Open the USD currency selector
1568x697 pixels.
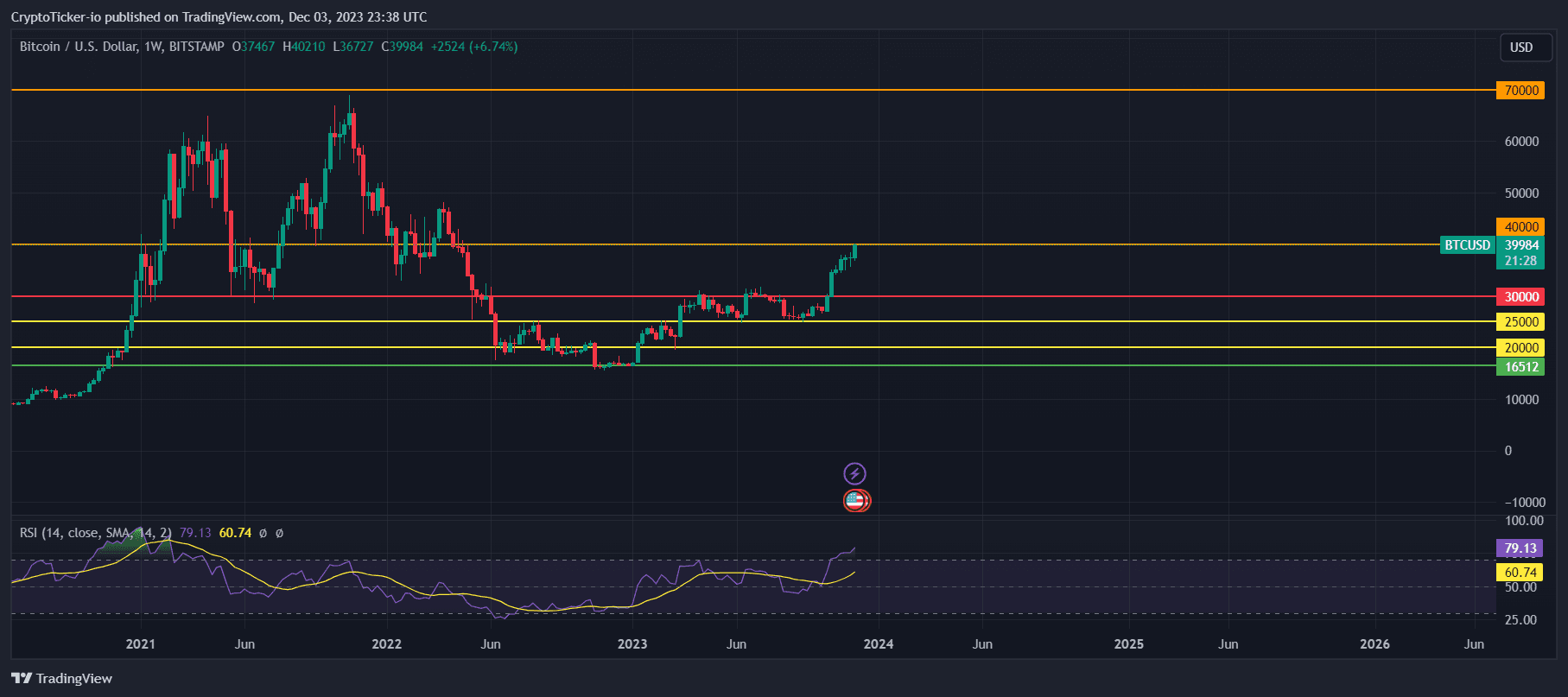pyautogui.click(x=1520, y=48)
